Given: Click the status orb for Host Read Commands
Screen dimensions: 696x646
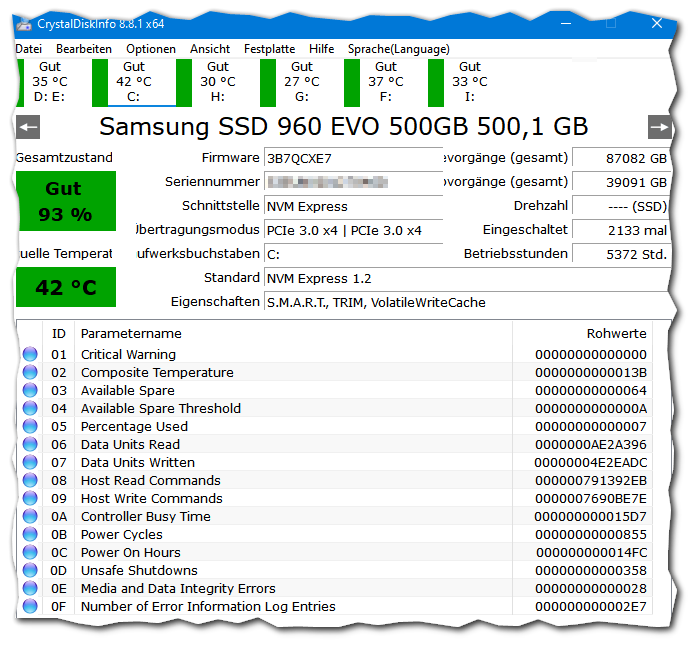Looking at the screenshot, I should pyautogui.click(x=30, y=480).
